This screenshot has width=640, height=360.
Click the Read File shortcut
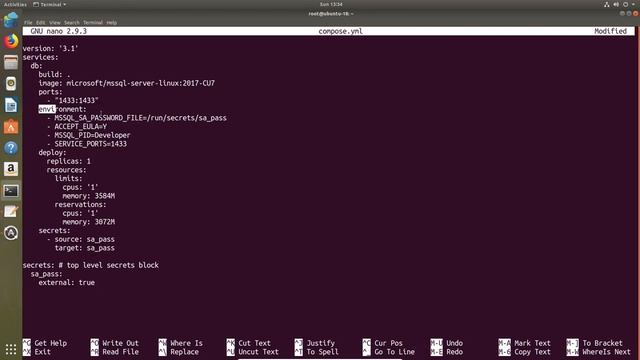pyautogui.click(x=115, y=352)
